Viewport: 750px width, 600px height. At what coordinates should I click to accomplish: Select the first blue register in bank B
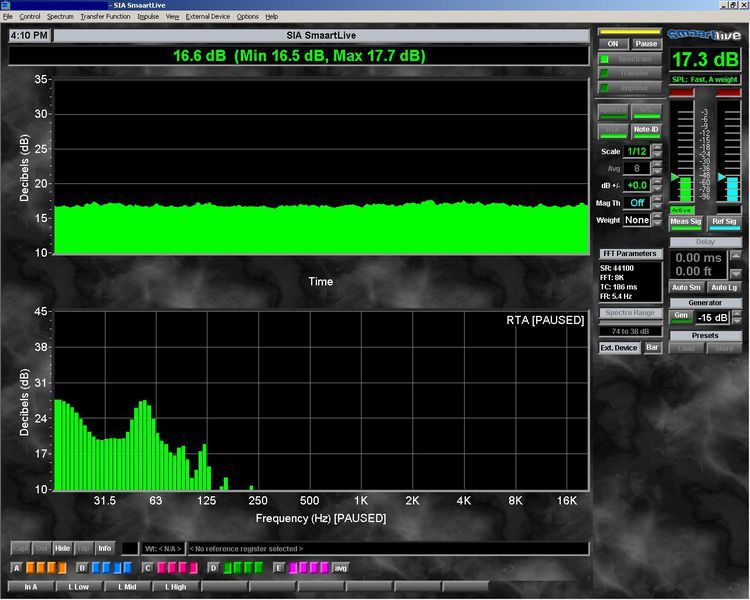coord(96,568)
